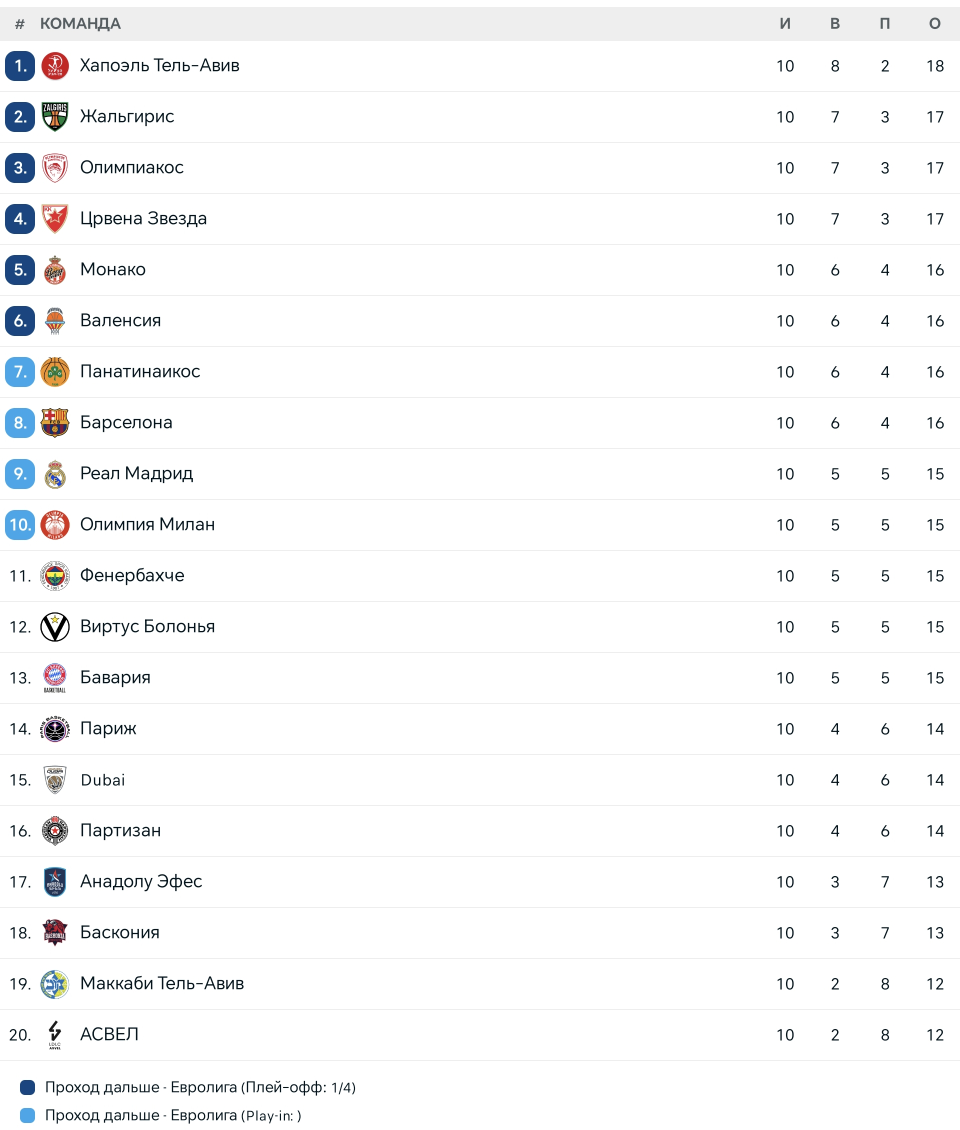Open the Монако team link
This screenshot has height=1130, width=960.
(113, 270)
